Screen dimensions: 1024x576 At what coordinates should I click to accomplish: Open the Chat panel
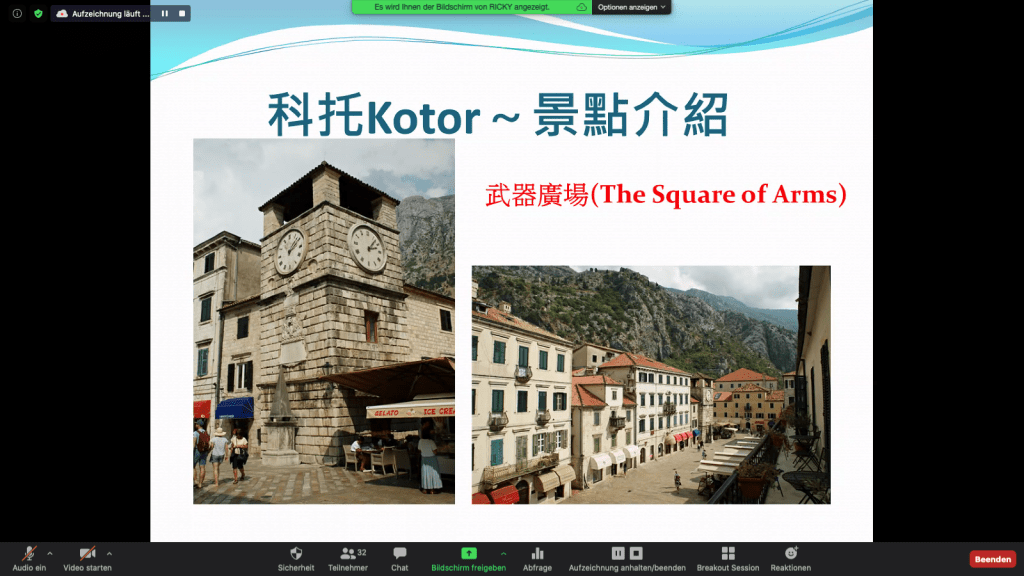[400, 553]
